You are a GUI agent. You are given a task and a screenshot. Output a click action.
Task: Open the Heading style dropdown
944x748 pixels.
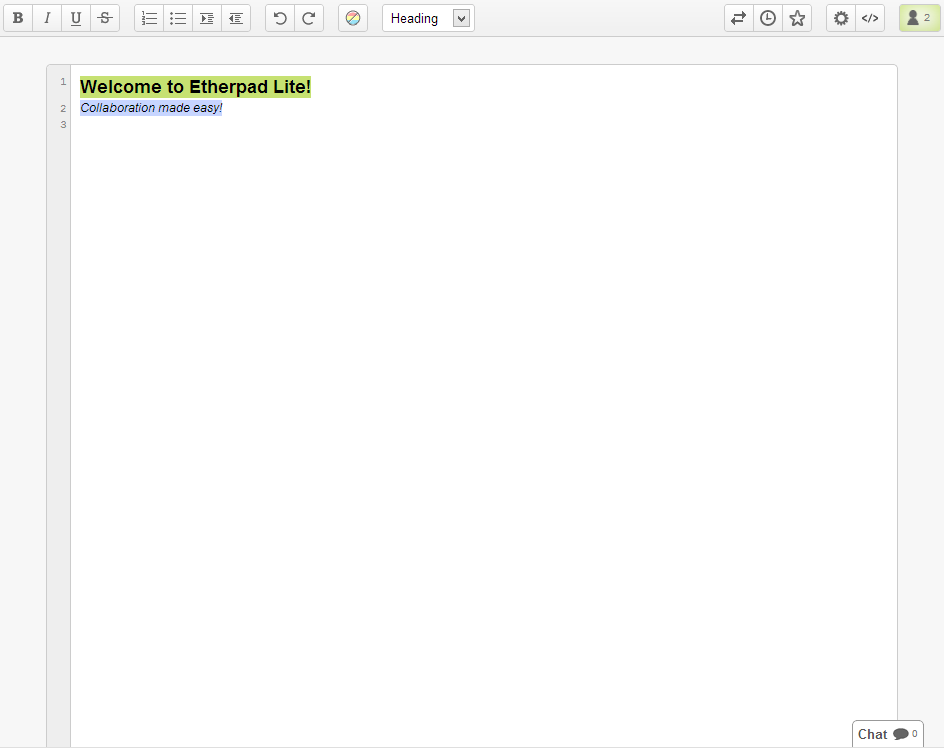[x=428, y=18]
